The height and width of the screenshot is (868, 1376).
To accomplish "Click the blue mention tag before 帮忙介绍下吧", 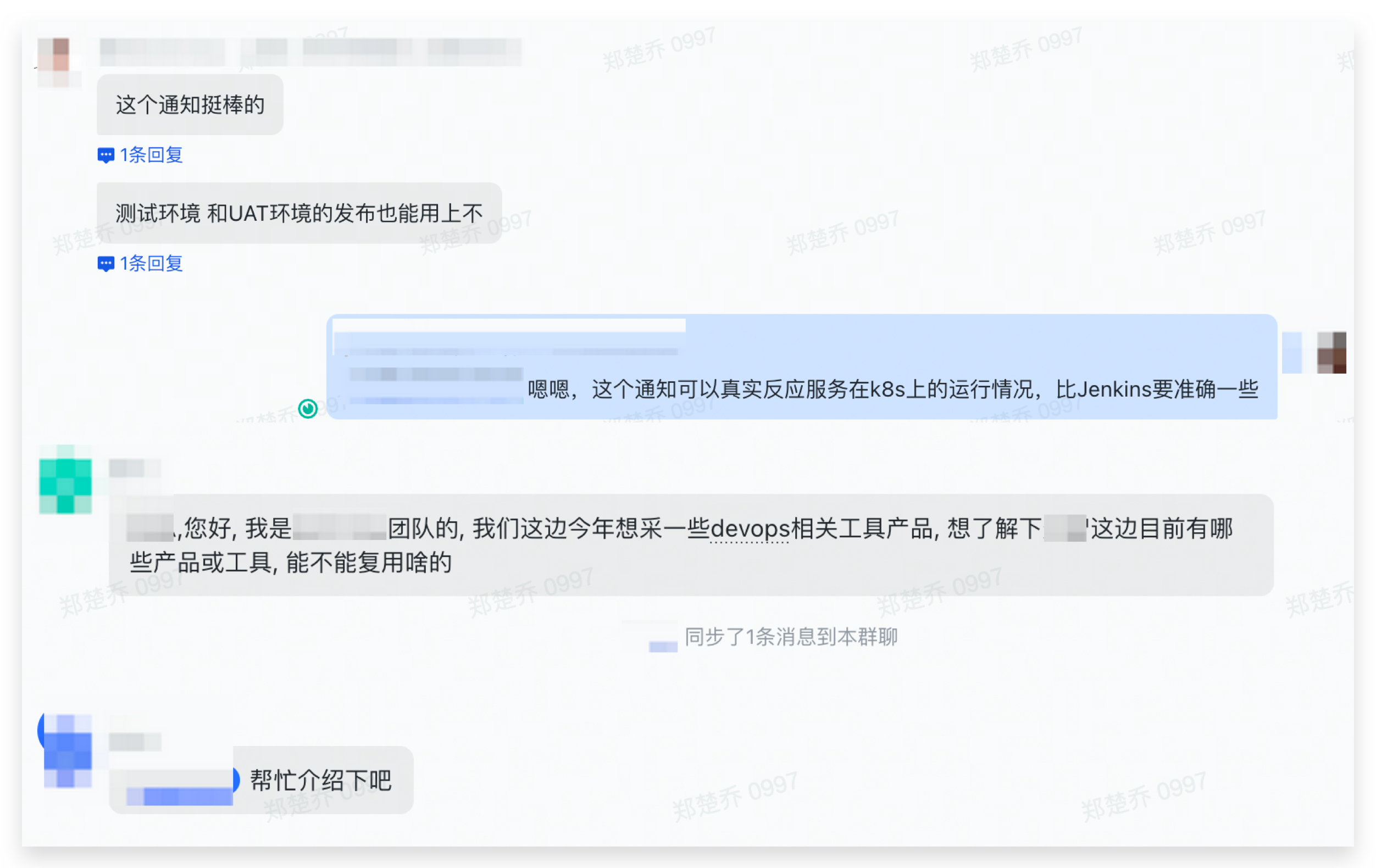I will pyautogui.click(x=180, y=787).
